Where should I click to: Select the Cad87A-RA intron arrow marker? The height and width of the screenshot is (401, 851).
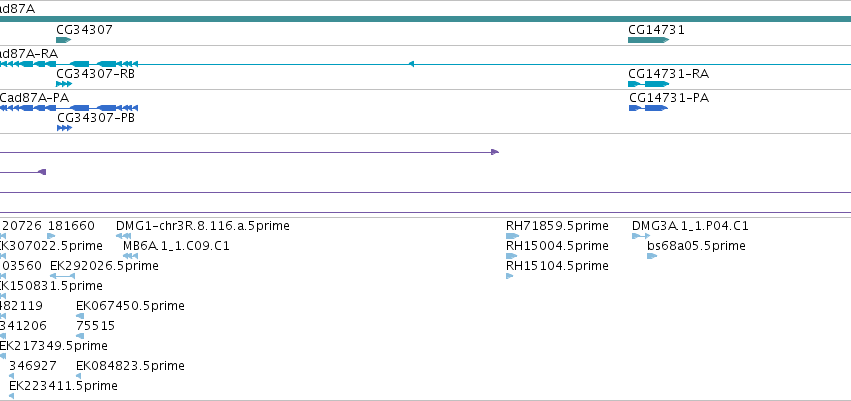(x=411, y=64)
